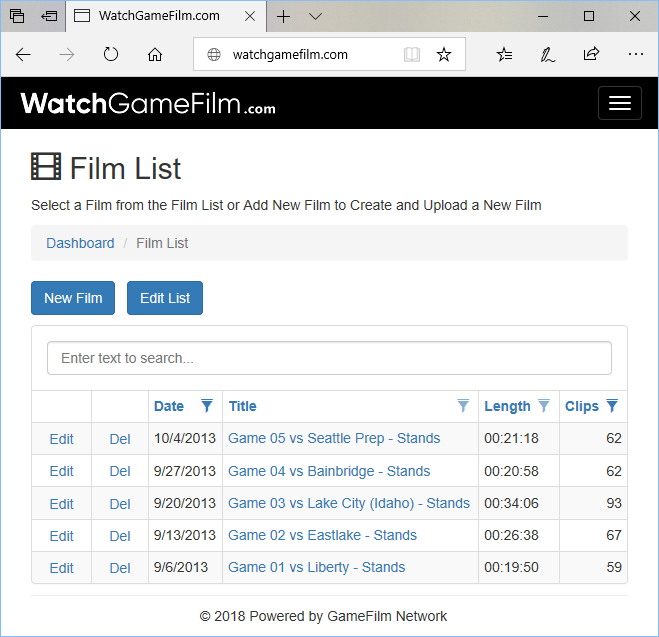Close the WatchGameFilm.com tab

250,16
